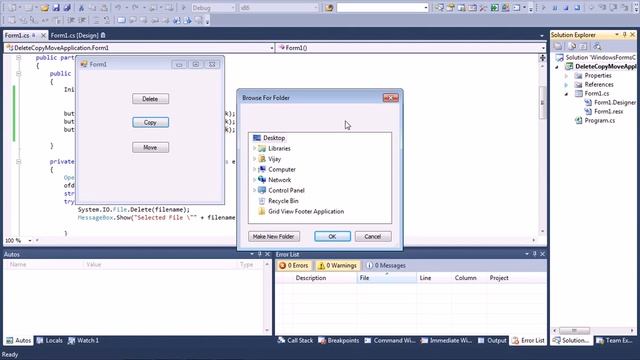This screenshot has height=360, width=640.
Task: Click the Delete button in Form1
Action: pyautogui.click(x=150, y=99)
